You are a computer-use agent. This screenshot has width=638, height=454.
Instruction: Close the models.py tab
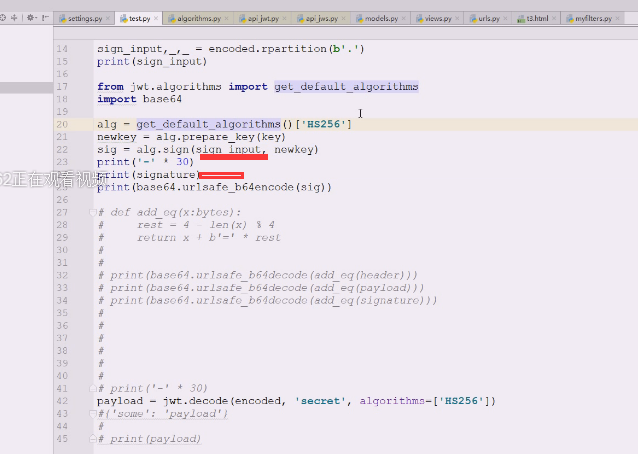[x=404, y=18]
